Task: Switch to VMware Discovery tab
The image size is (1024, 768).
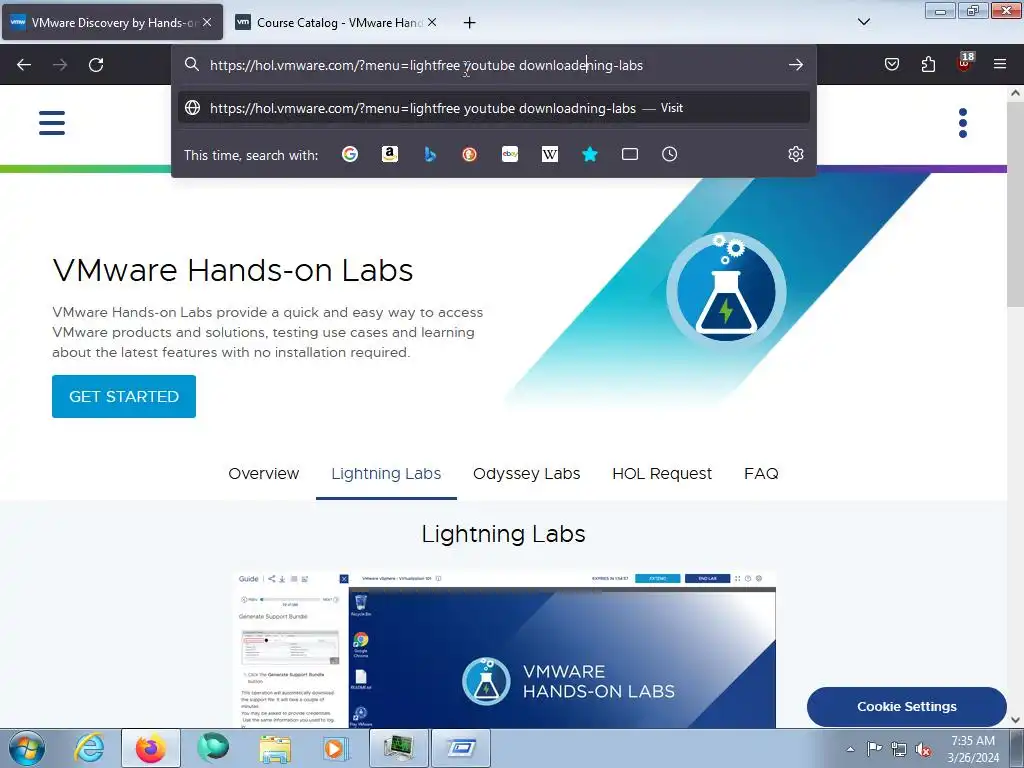Action: [112, 22]
